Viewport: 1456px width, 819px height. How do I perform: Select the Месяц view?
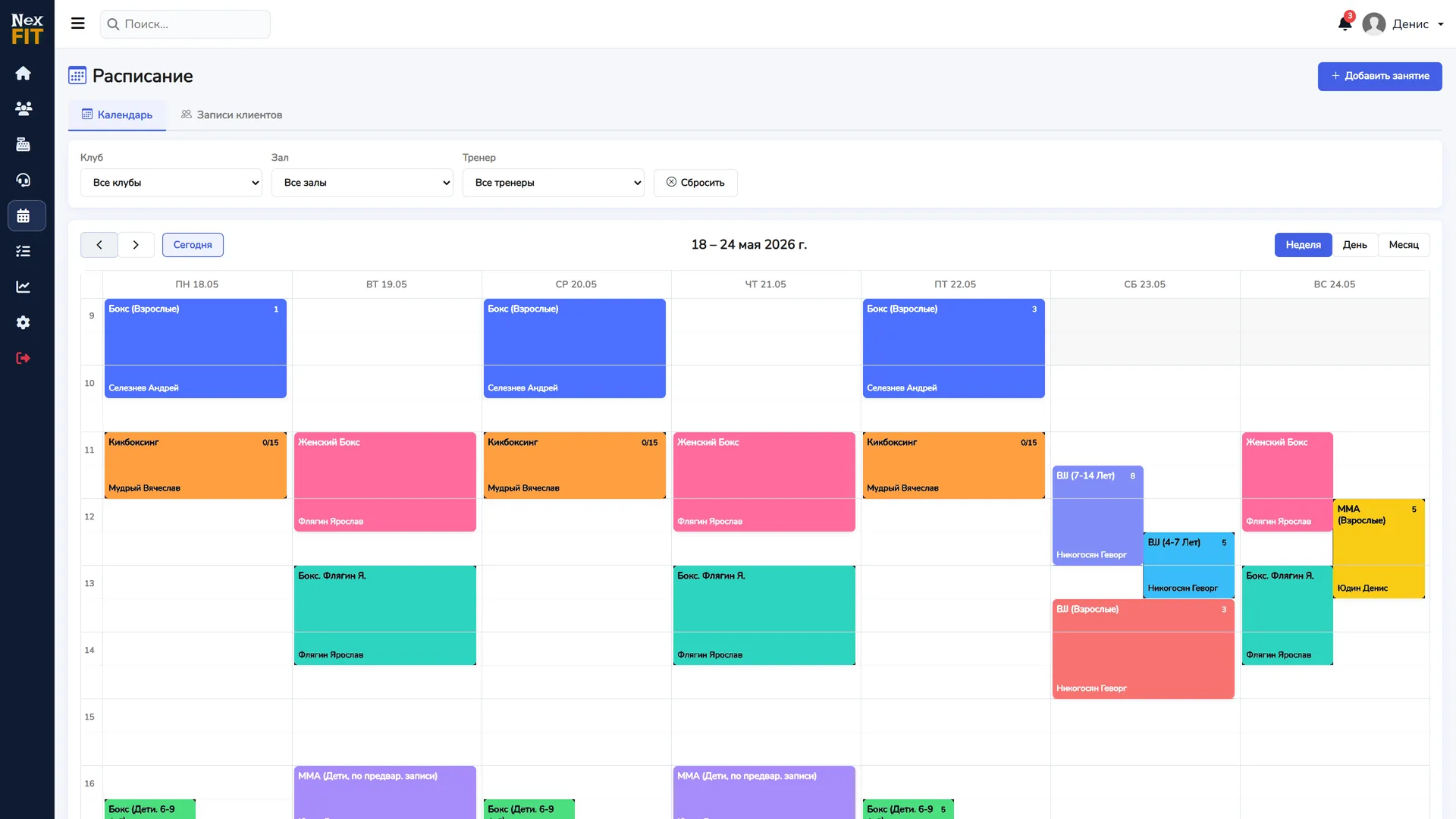tap(1404, 245)
